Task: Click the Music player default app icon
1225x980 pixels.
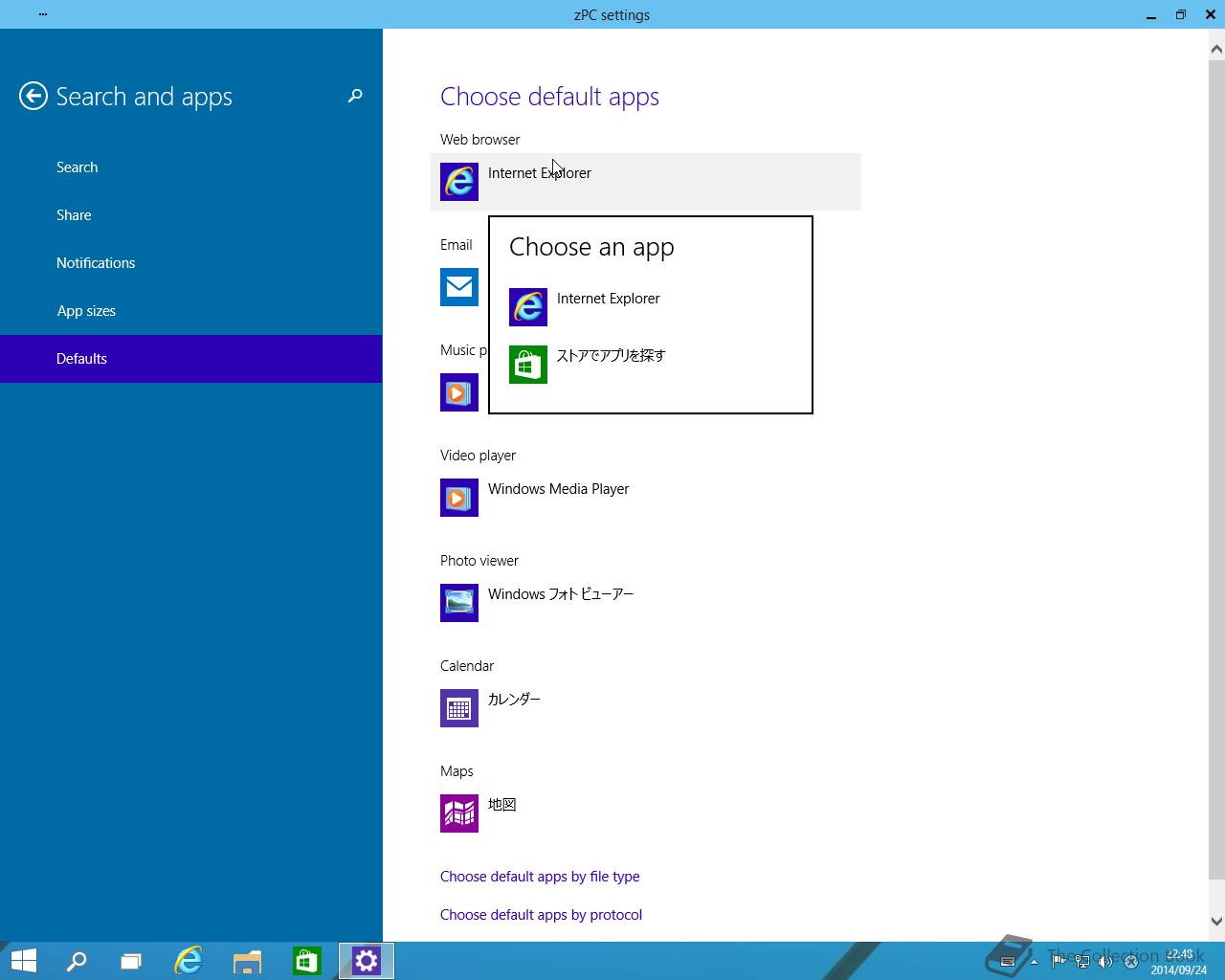Action: pyautogui.click(x=459, y=392)
